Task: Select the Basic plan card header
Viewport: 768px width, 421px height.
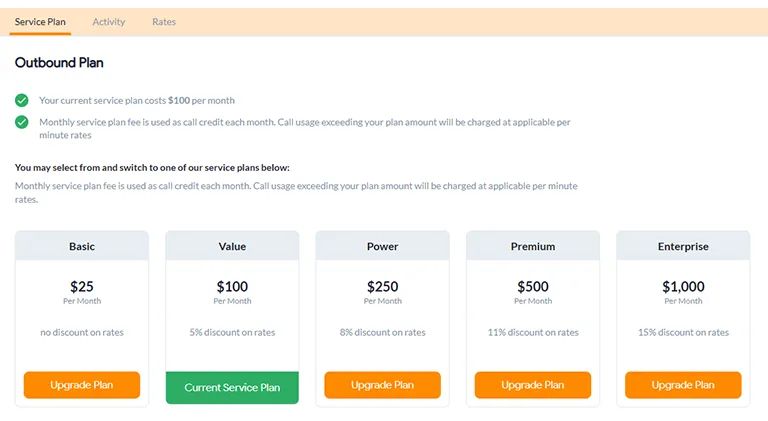Action: coord(82,246)
